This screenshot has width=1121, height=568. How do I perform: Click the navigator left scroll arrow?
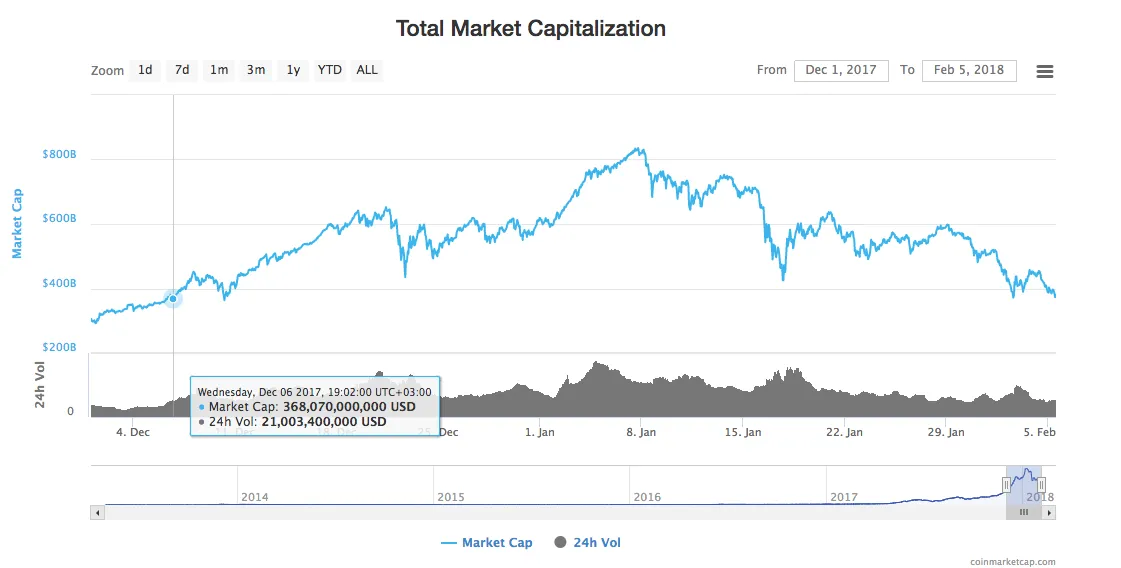[x=97, y=512]
